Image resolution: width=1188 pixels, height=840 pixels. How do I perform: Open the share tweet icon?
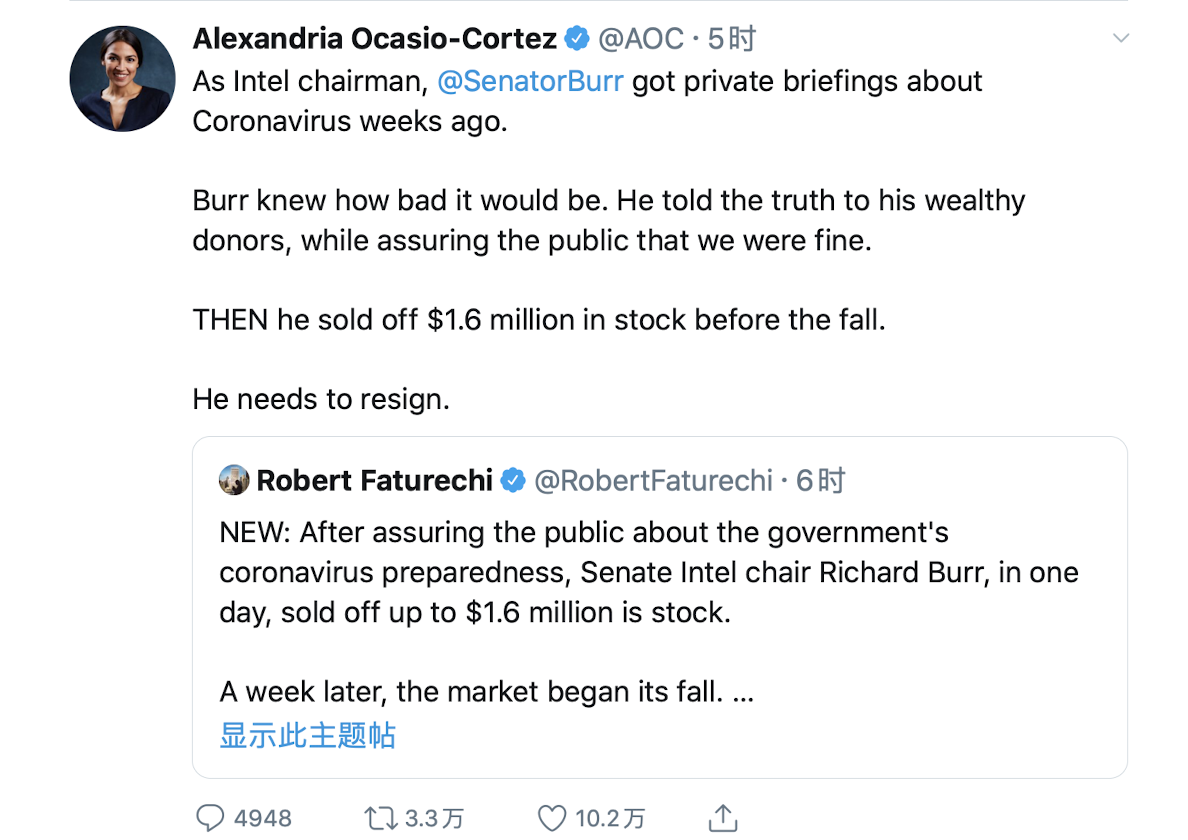click(723, 817)
